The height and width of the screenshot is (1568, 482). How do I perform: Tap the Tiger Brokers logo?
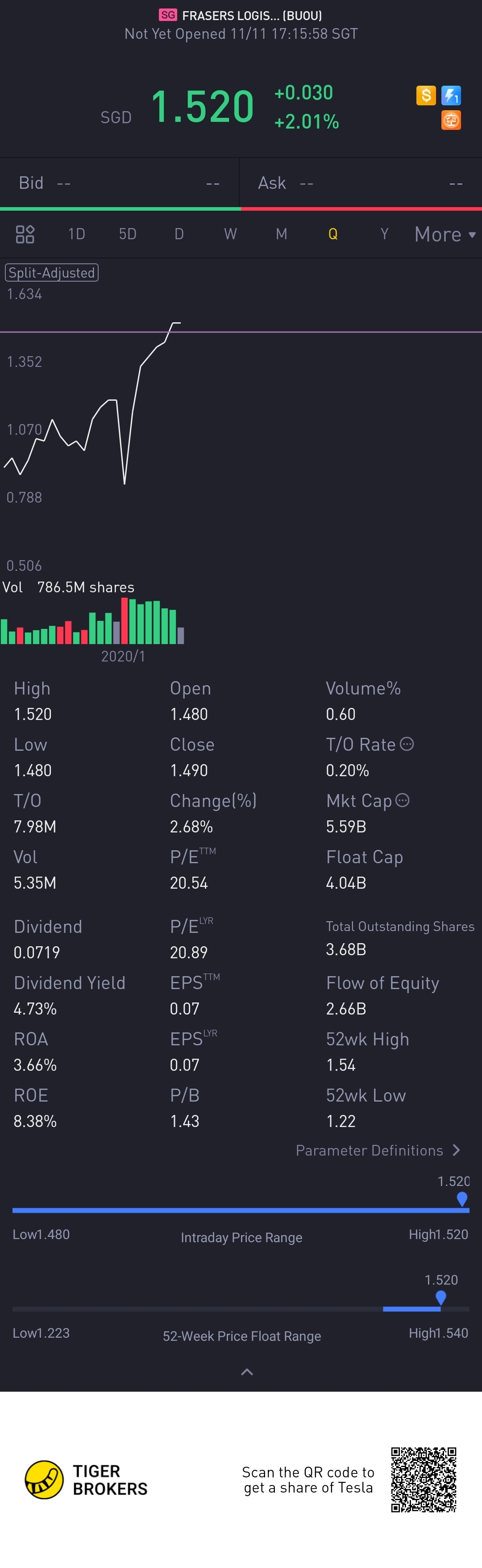click(x=44, y=1480)
